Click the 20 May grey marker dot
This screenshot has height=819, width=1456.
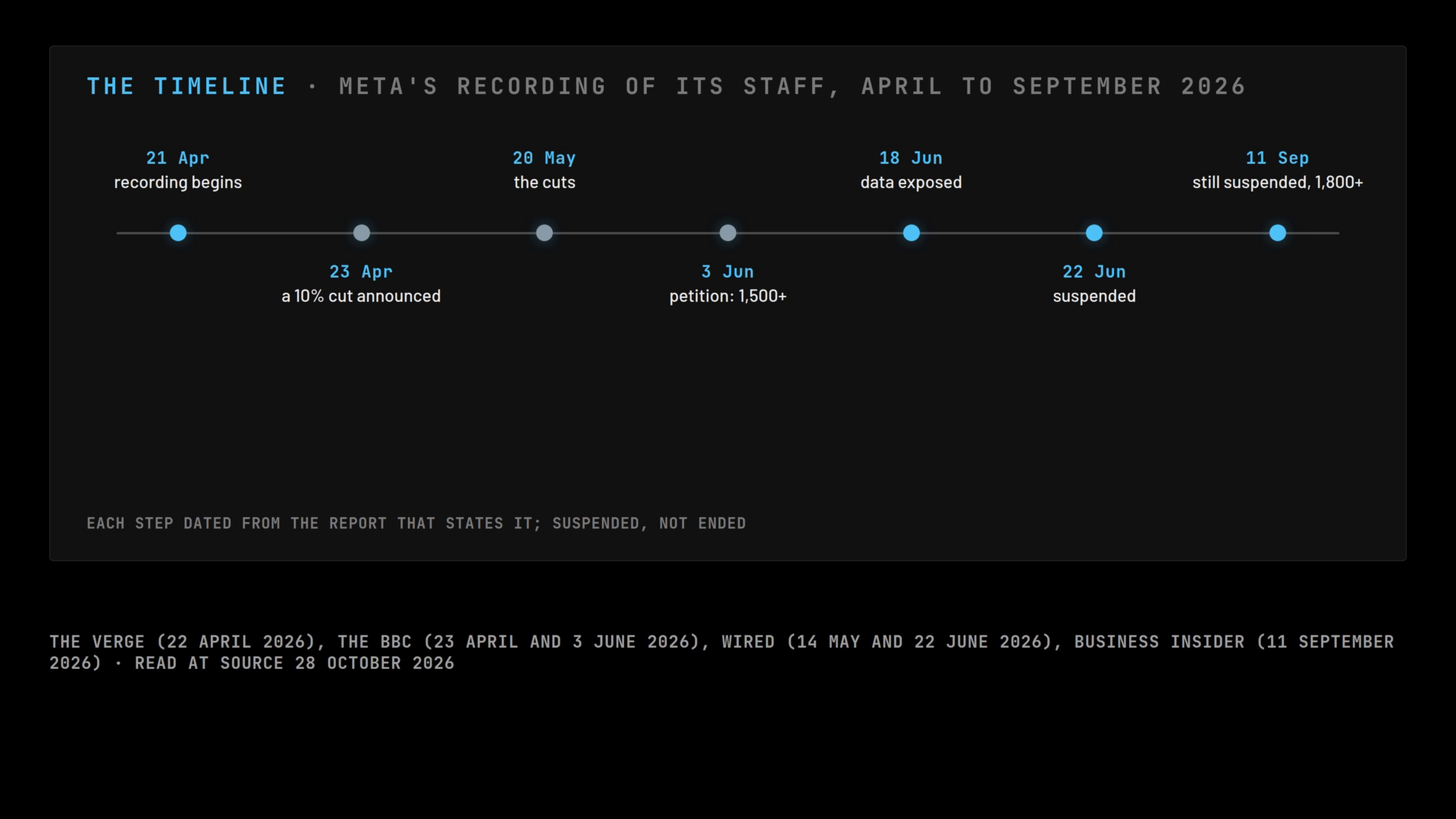click(x=544, y=233)
